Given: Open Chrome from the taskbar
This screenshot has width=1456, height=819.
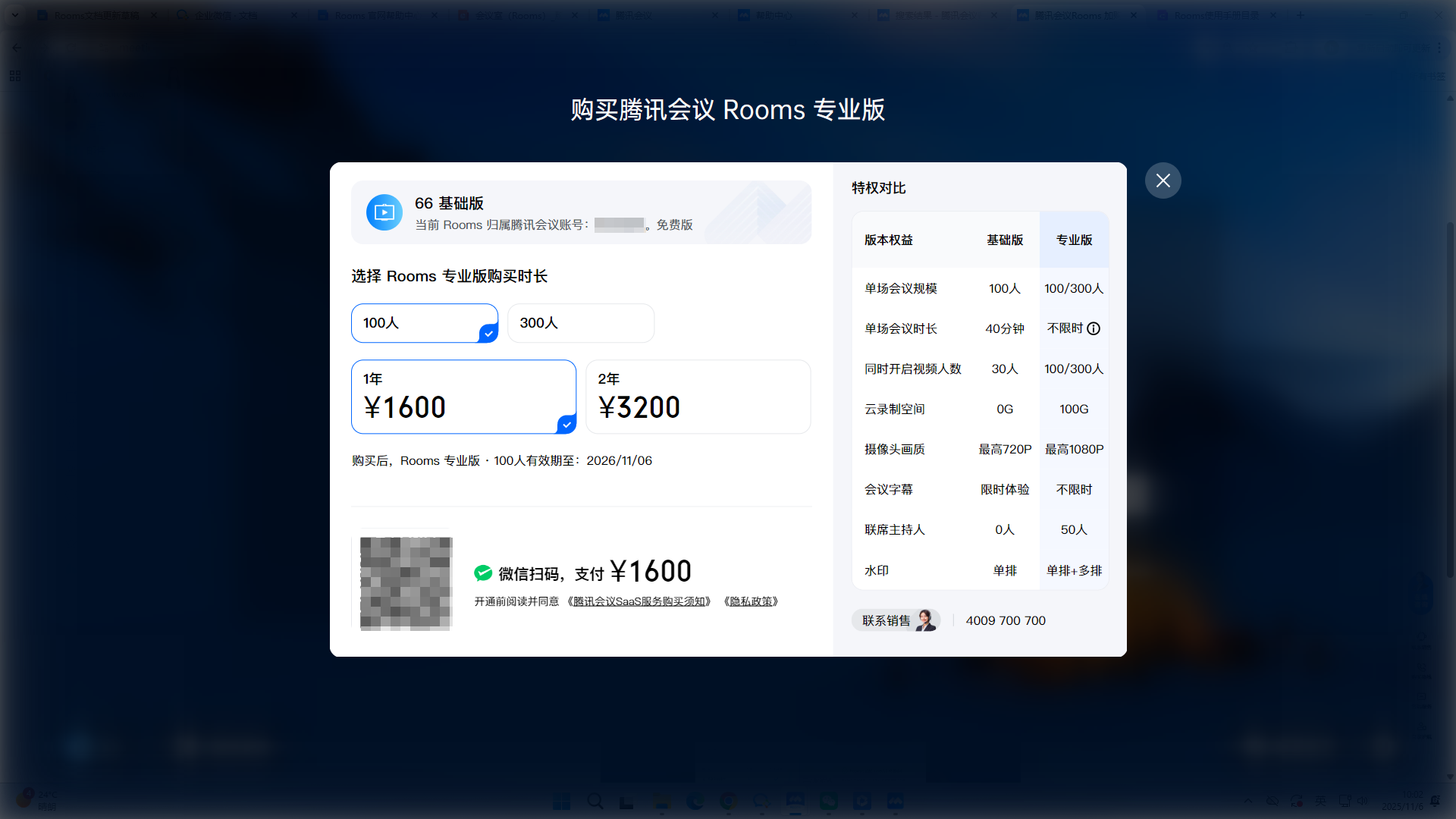Looking at the screenshot, I should point(728,802).
